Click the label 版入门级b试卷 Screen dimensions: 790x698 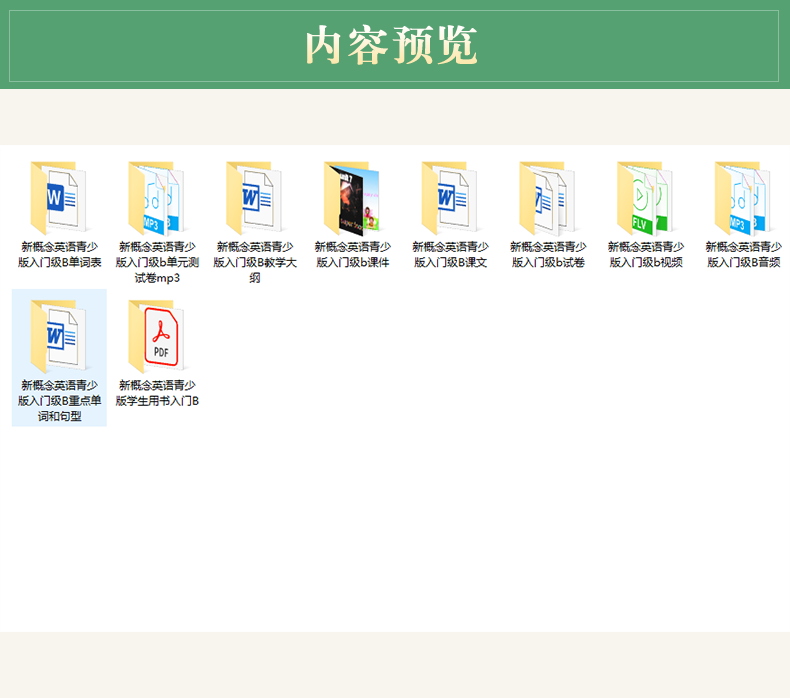(548, 263)
